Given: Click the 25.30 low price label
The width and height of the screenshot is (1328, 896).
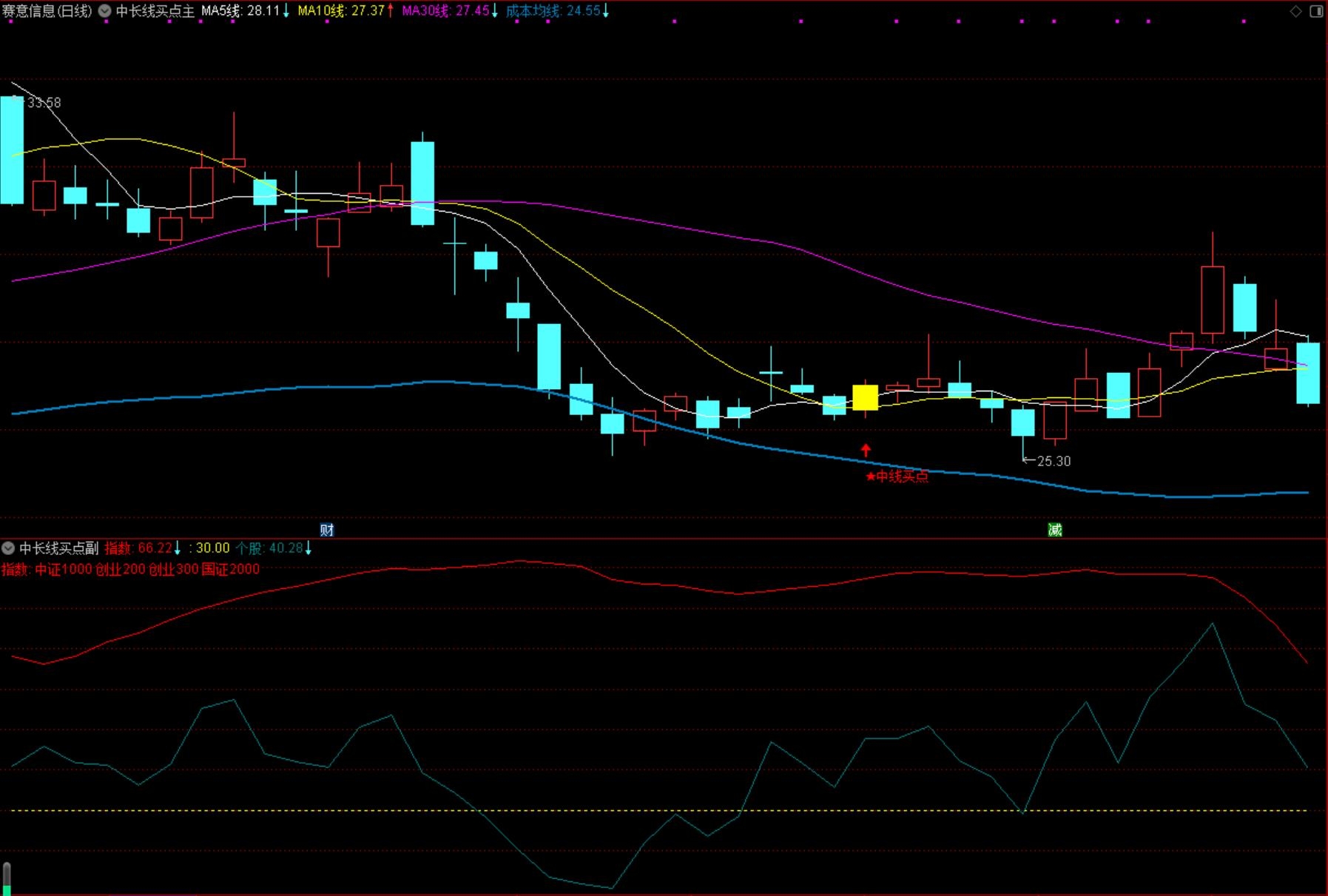Looking at the screenshot, I should 1054,461.
